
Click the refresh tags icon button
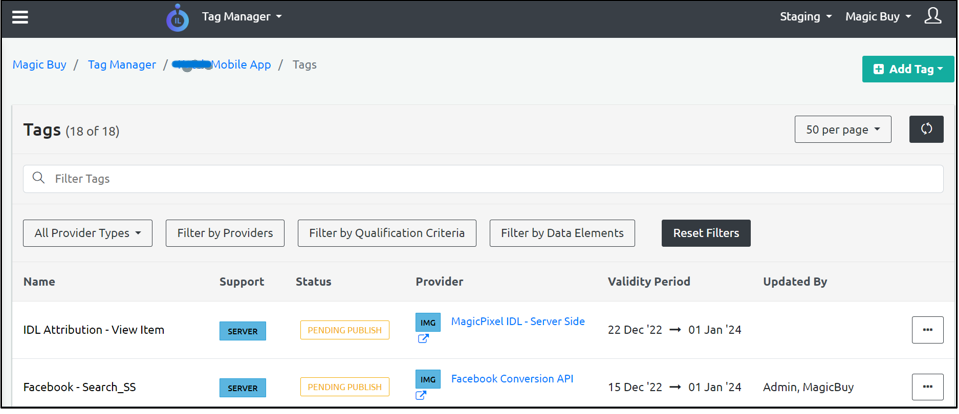926,129
